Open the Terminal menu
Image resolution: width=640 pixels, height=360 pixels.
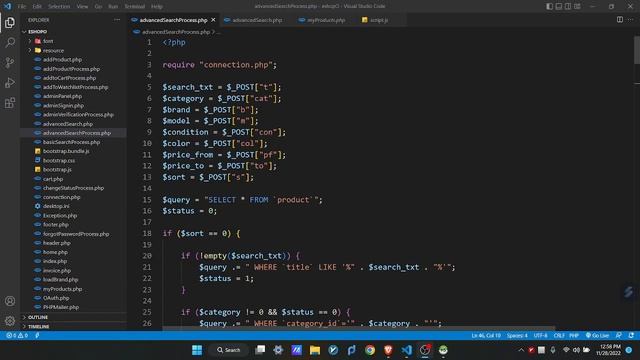tap(135, 6)
